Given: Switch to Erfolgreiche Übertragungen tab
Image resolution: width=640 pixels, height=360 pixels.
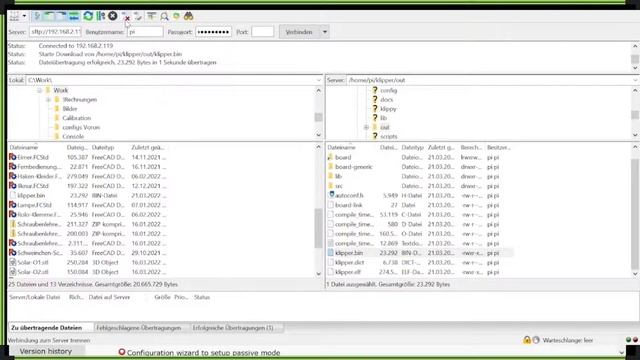Looking at the screenshot, I should click(x=233, y=328).
